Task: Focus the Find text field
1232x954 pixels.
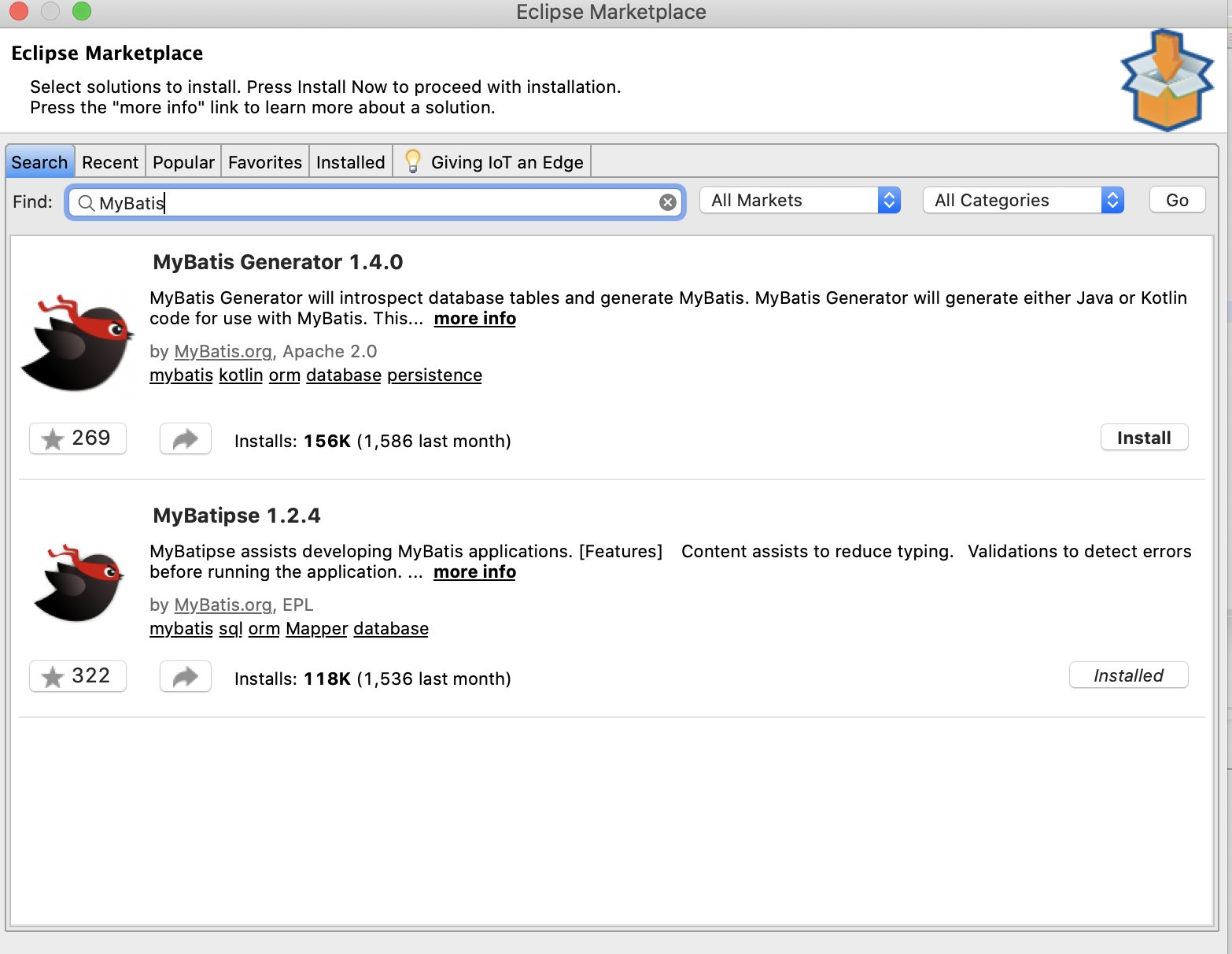Action: point(375,202)
